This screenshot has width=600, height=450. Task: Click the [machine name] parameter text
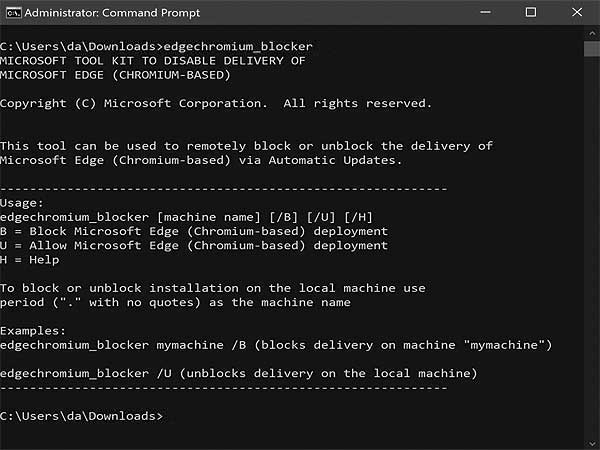pyautogui.click(x=209, y=217)
